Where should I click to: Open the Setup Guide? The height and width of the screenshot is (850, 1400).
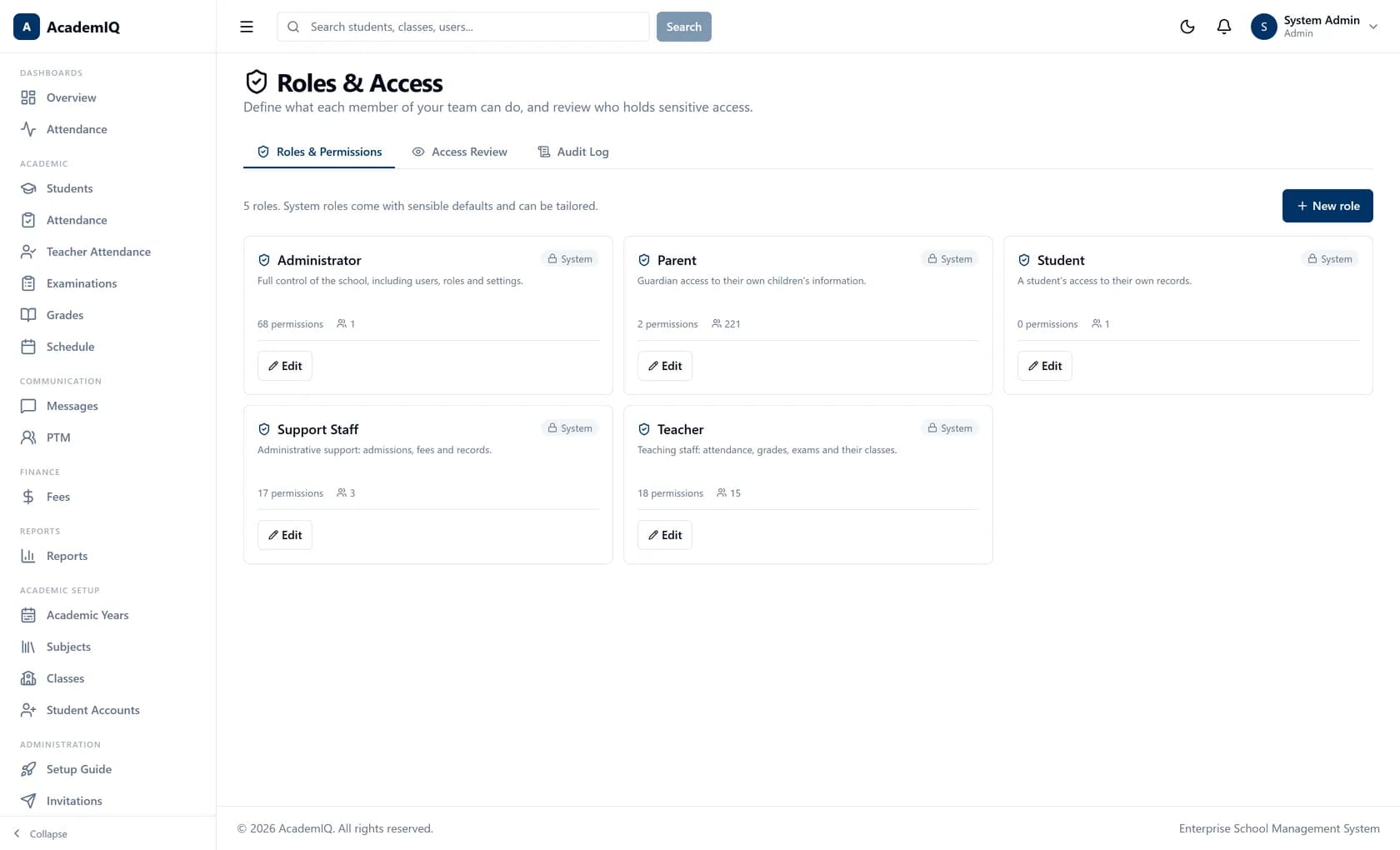click(x=108, y=769)
